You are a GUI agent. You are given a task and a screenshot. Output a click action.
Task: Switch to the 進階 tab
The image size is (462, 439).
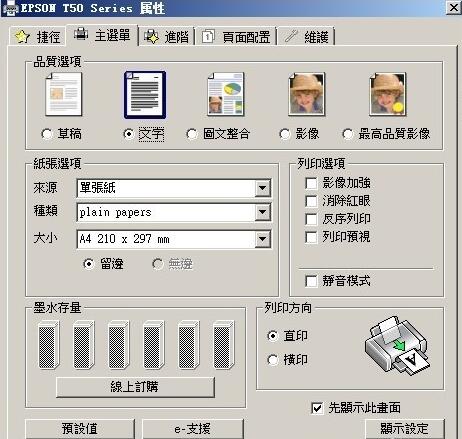click(x=167, y=36)
